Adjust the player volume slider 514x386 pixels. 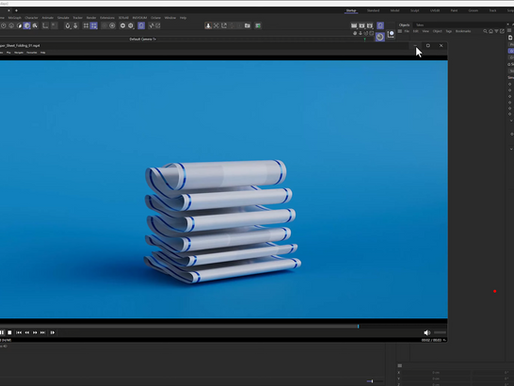(x=440, y=332)
